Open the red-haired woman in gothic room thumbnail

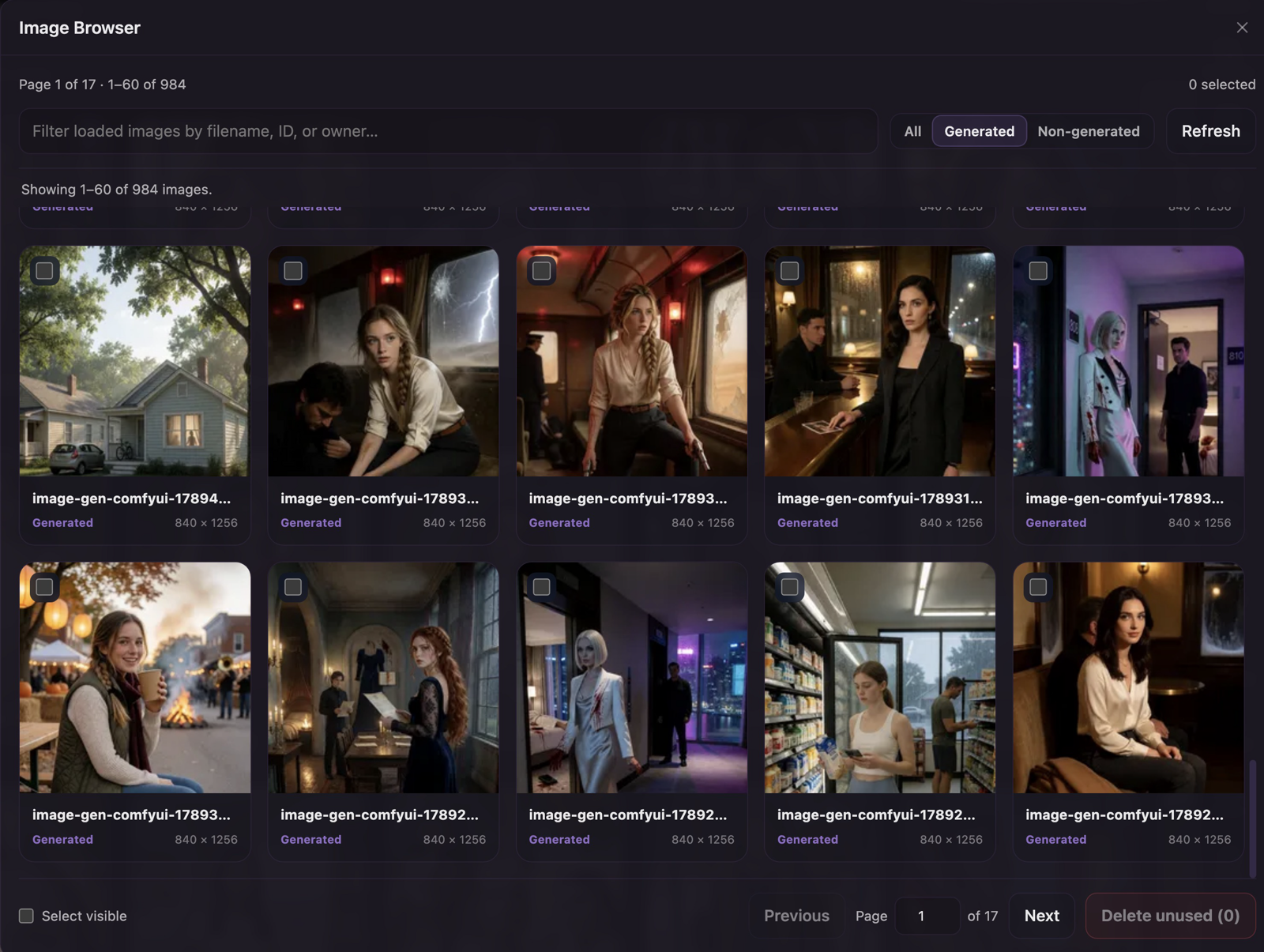point(383,678)
